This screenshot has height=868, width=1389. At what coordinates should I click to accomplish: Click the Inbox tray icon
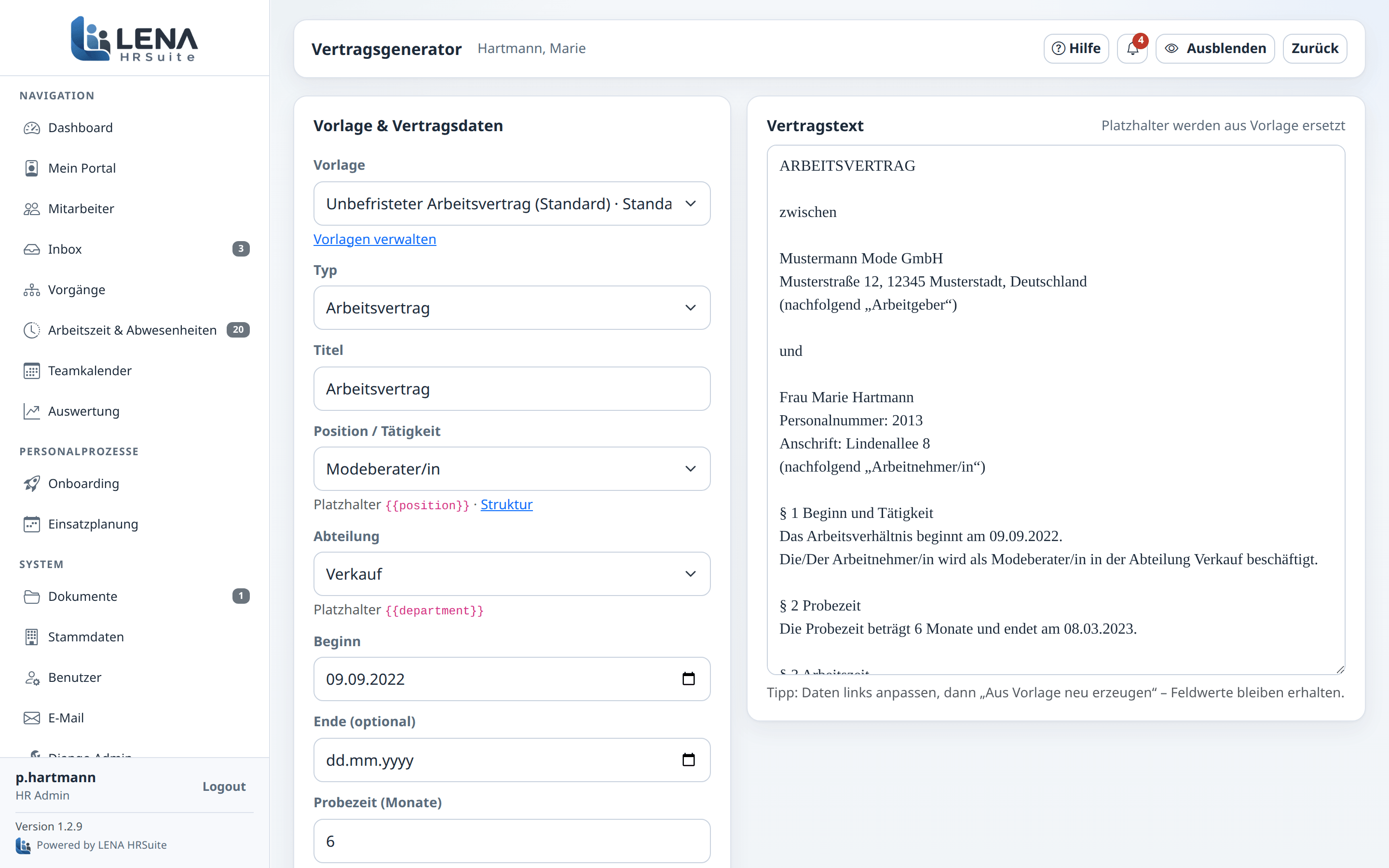click(x=31, y=249)
